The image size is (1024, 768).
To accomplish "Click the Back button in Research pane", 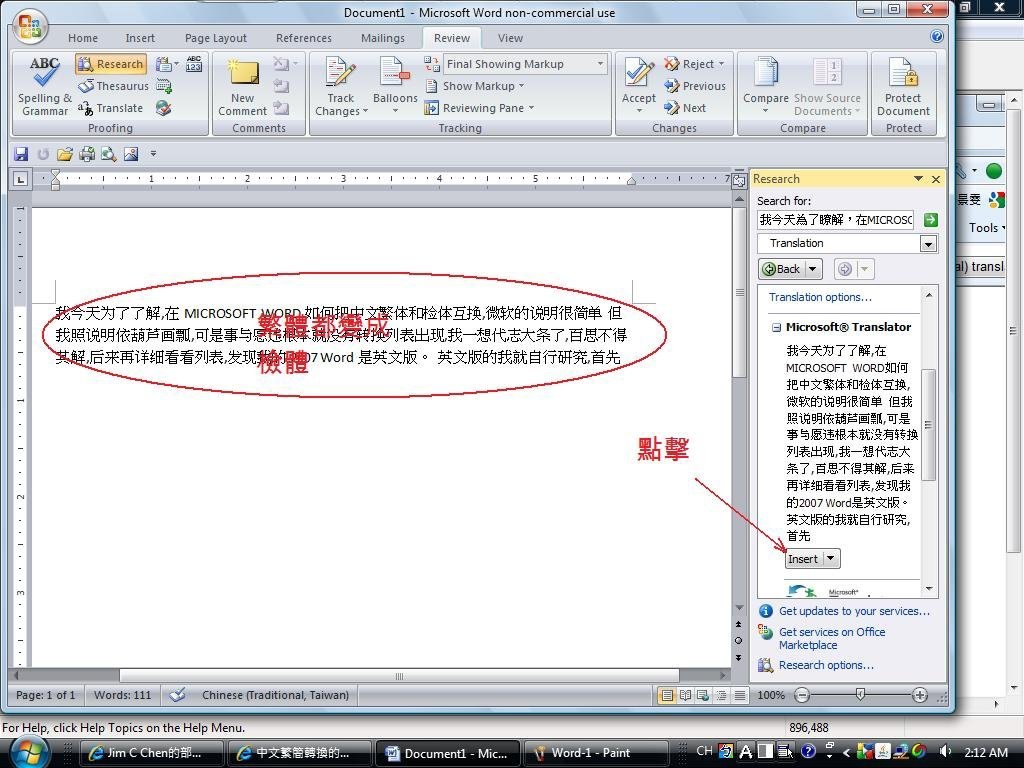I will (x=782, y=269).
